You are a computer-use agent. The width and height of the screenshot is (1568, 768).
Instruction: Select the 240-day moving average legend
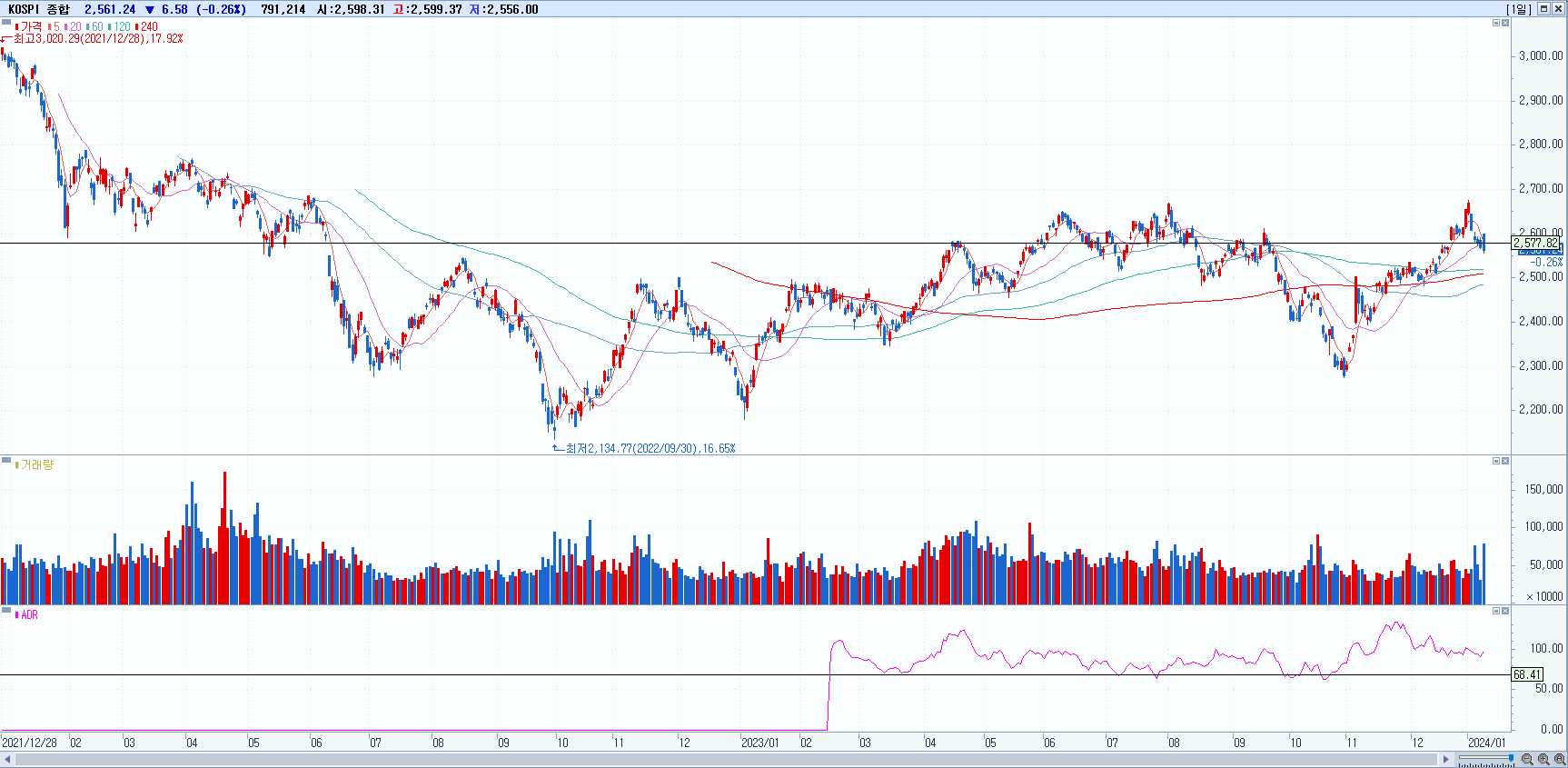146,26
